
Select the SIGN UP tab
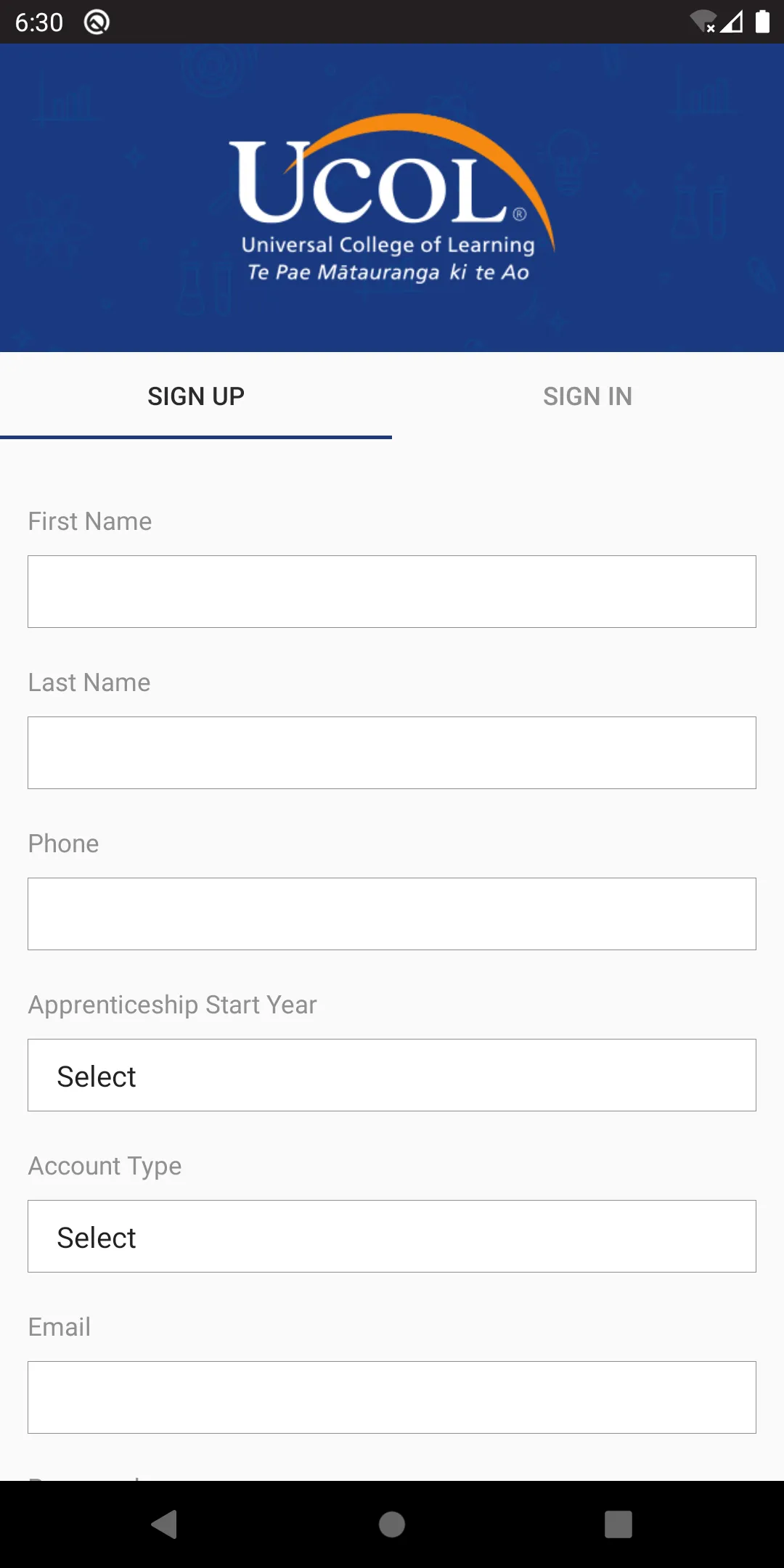(196, 396)
